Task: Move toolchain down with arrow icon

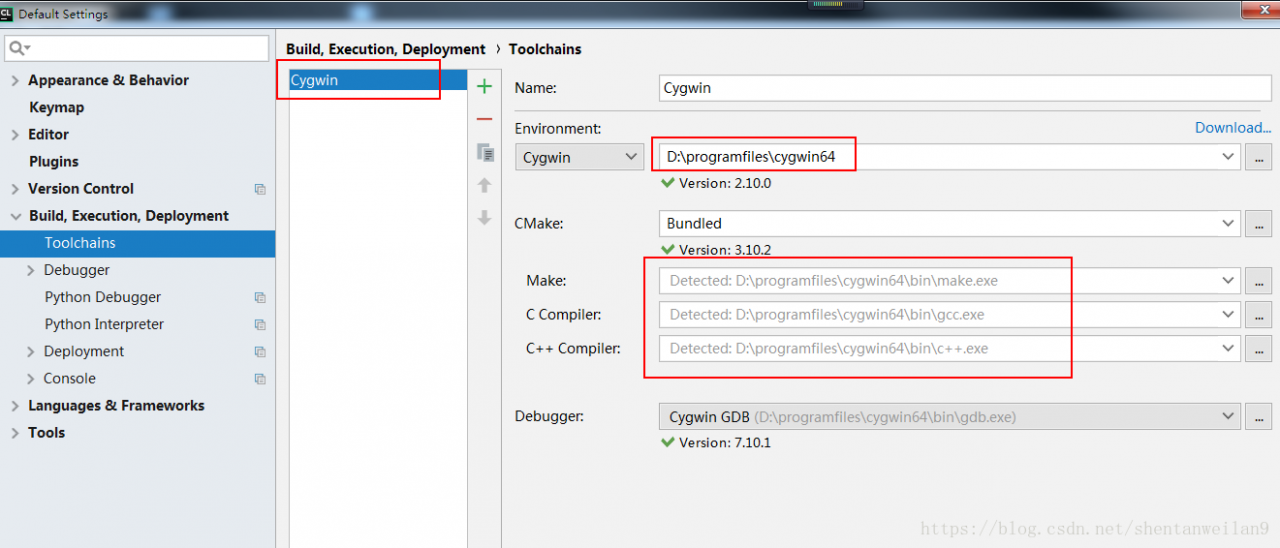Action: (485, 218)
